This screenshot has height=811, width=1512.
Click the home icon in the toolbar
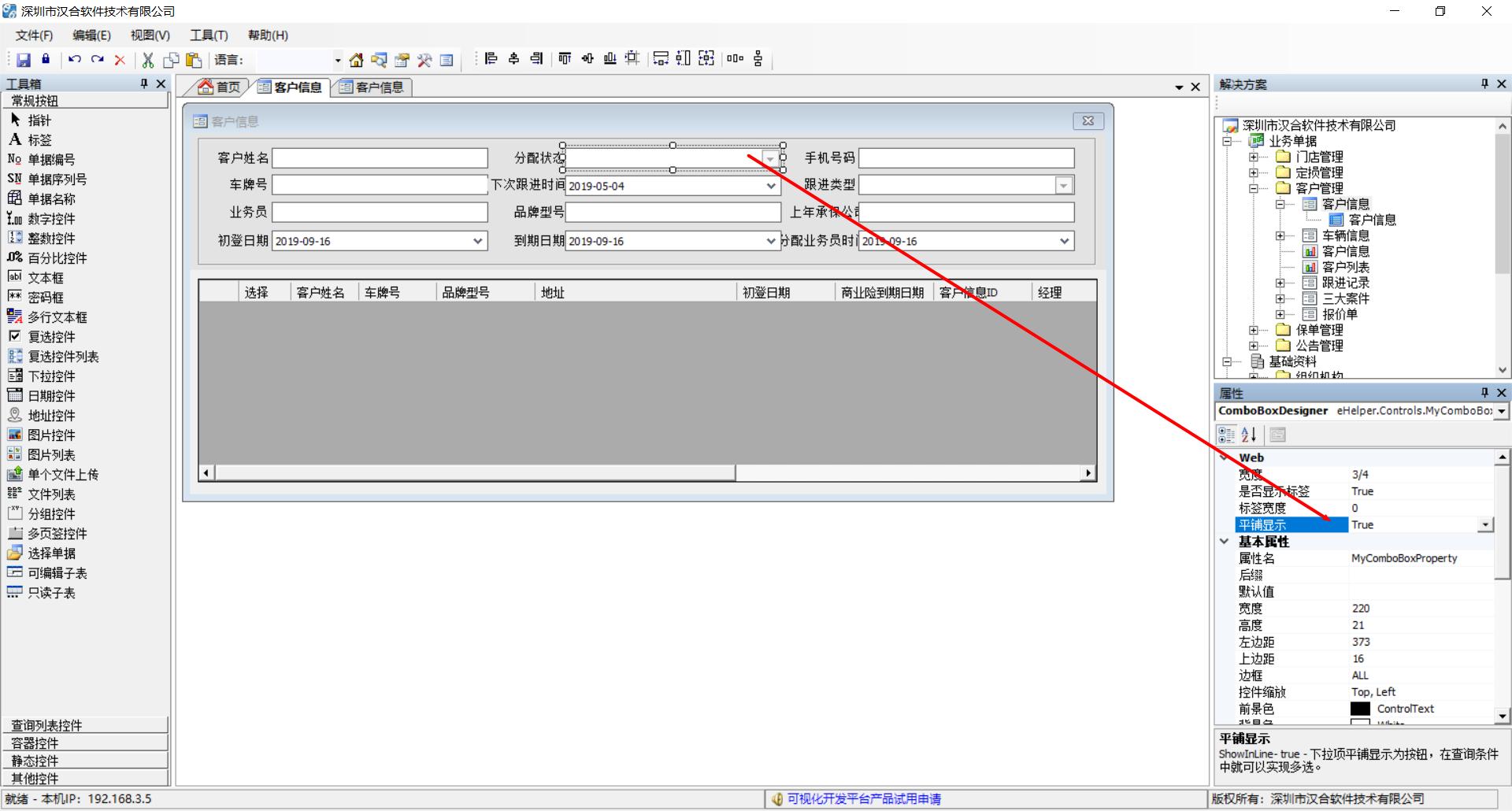tap(356, 60)
